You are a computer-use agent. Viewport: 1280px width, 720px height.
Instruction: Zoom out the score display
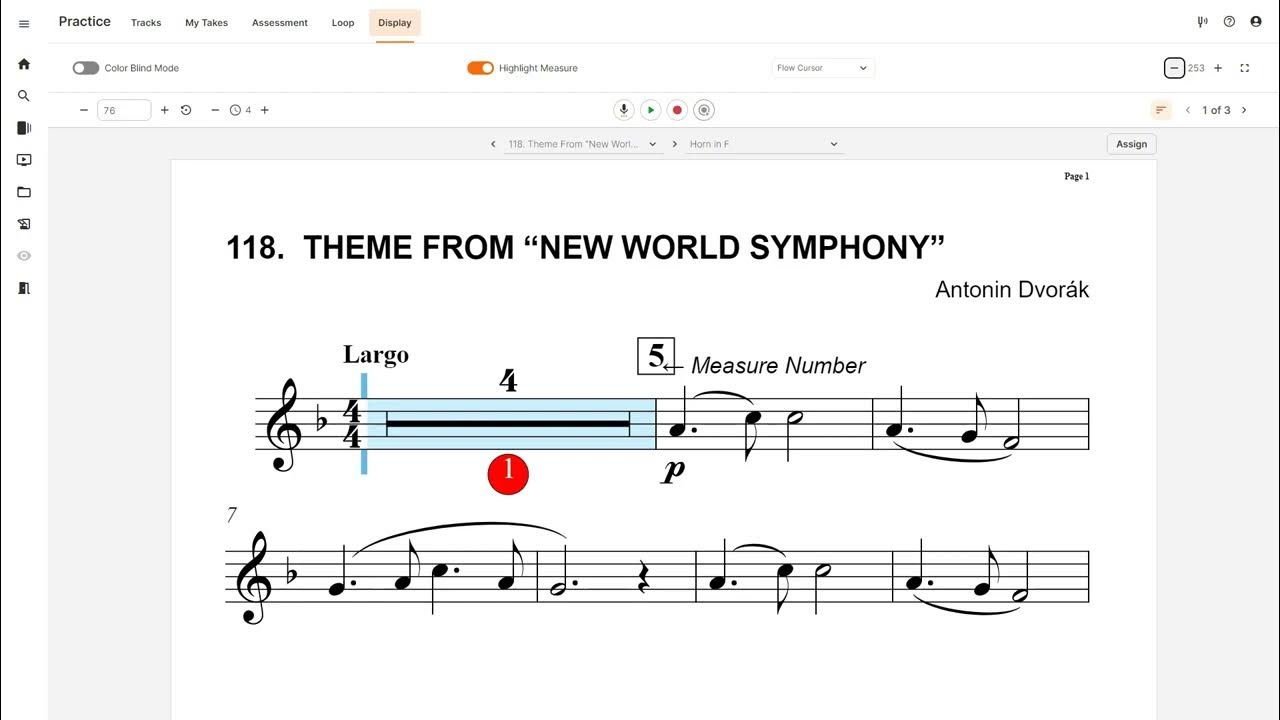click(x=1174, y=68)
